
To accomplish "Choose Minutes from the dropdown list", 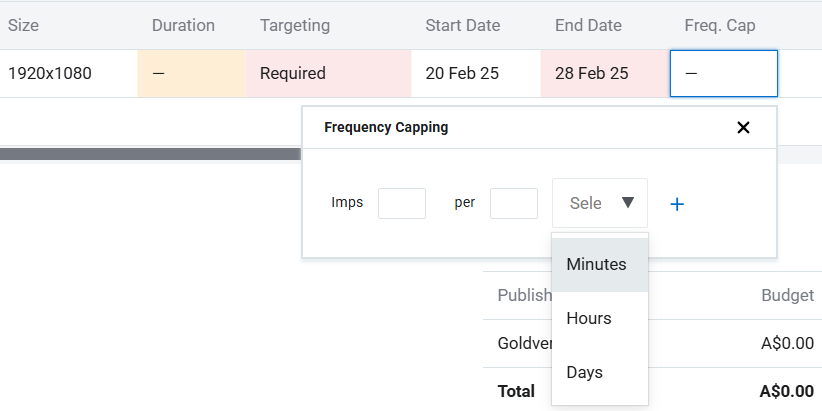I will [x=598, y=265].
